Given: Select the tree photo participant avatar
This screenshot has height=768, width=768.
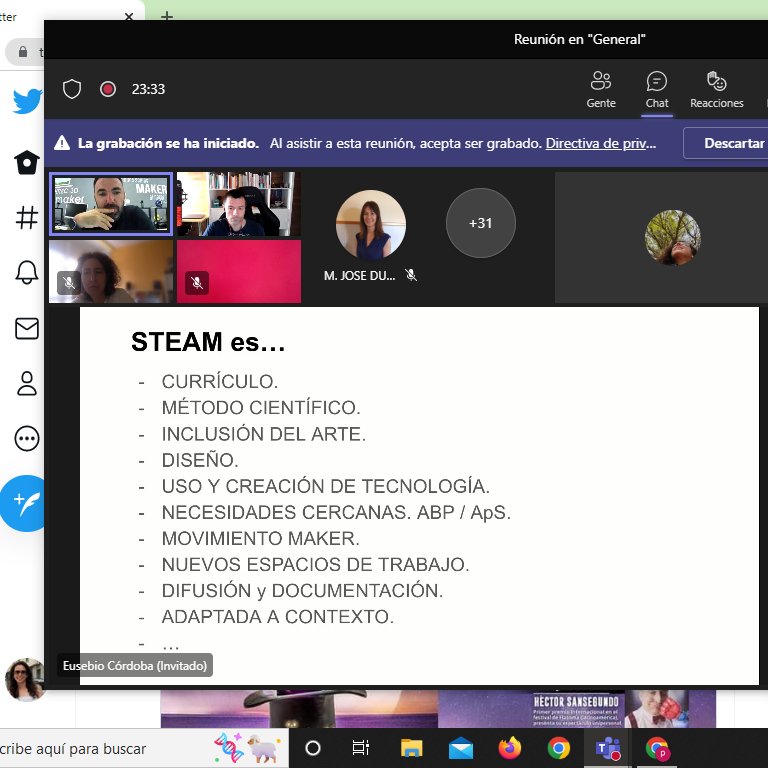Looking at the screenshot, I should click(672, 238).
